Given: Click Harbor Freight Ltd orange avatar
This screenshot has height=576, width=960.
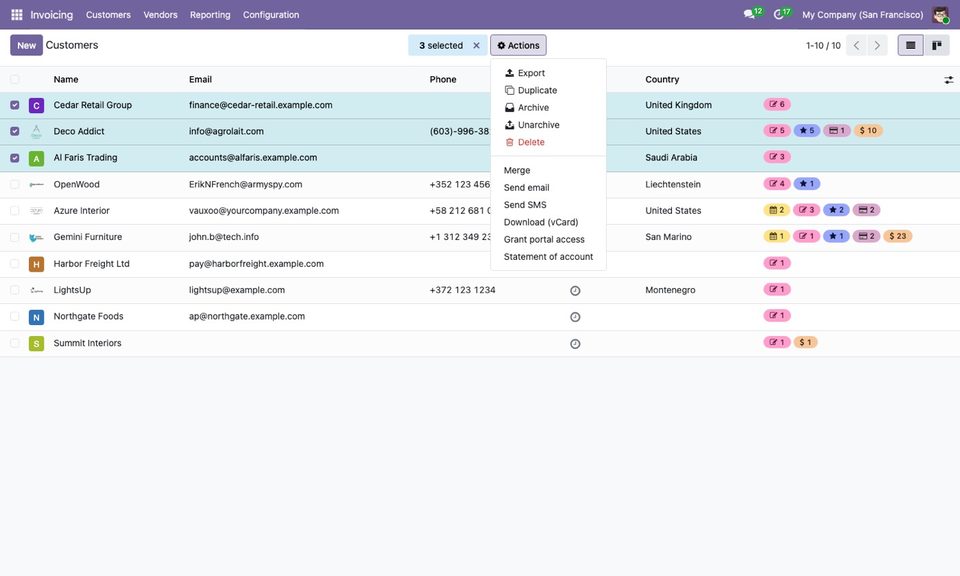Looking at the screenshot, I should 36,264.
